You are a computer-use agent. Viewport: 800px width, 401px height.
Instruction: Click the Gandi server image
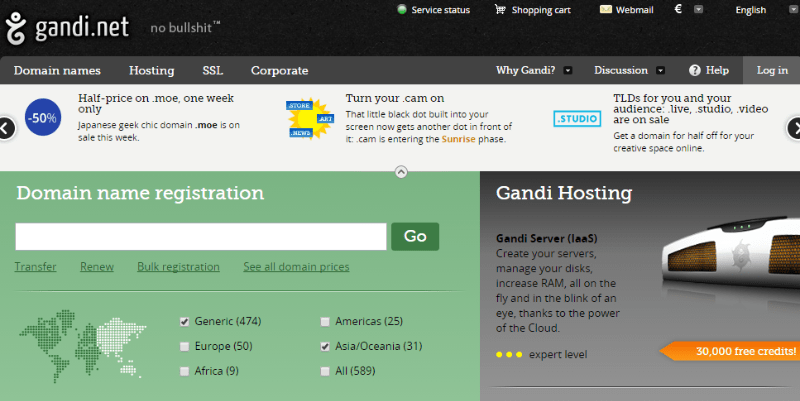(x=731, y=252)
